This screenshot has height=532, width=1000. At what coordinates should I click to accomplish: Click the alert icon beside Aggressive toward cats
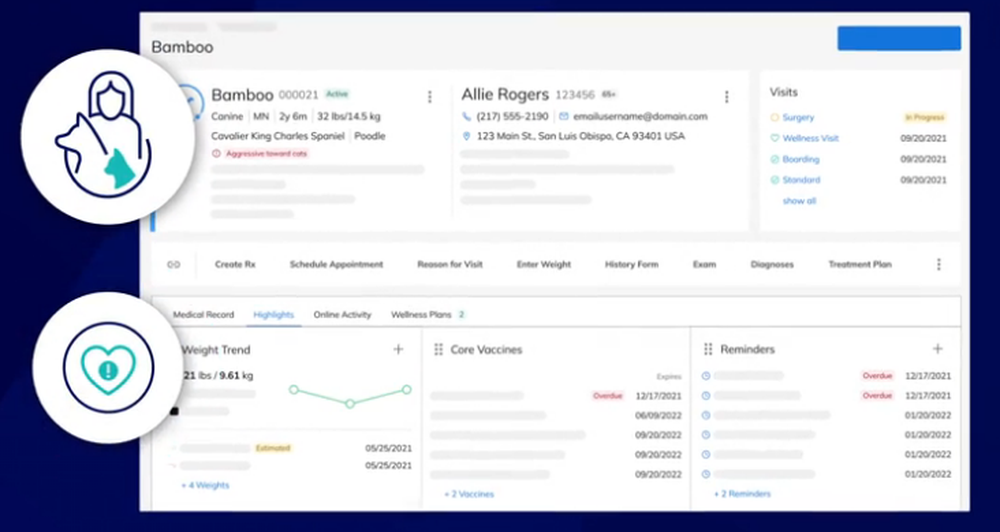(216, 154)
